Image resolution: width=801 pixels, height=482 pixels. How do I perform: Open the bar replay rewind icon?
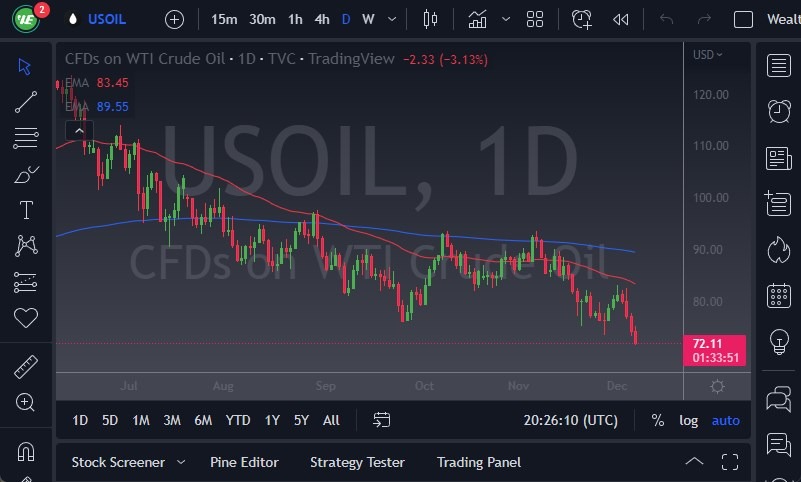(x=621, y=19)
